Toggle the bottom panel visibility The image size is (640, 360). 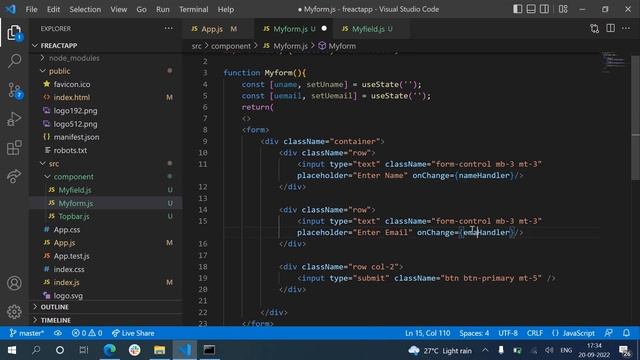coord(531,9)
